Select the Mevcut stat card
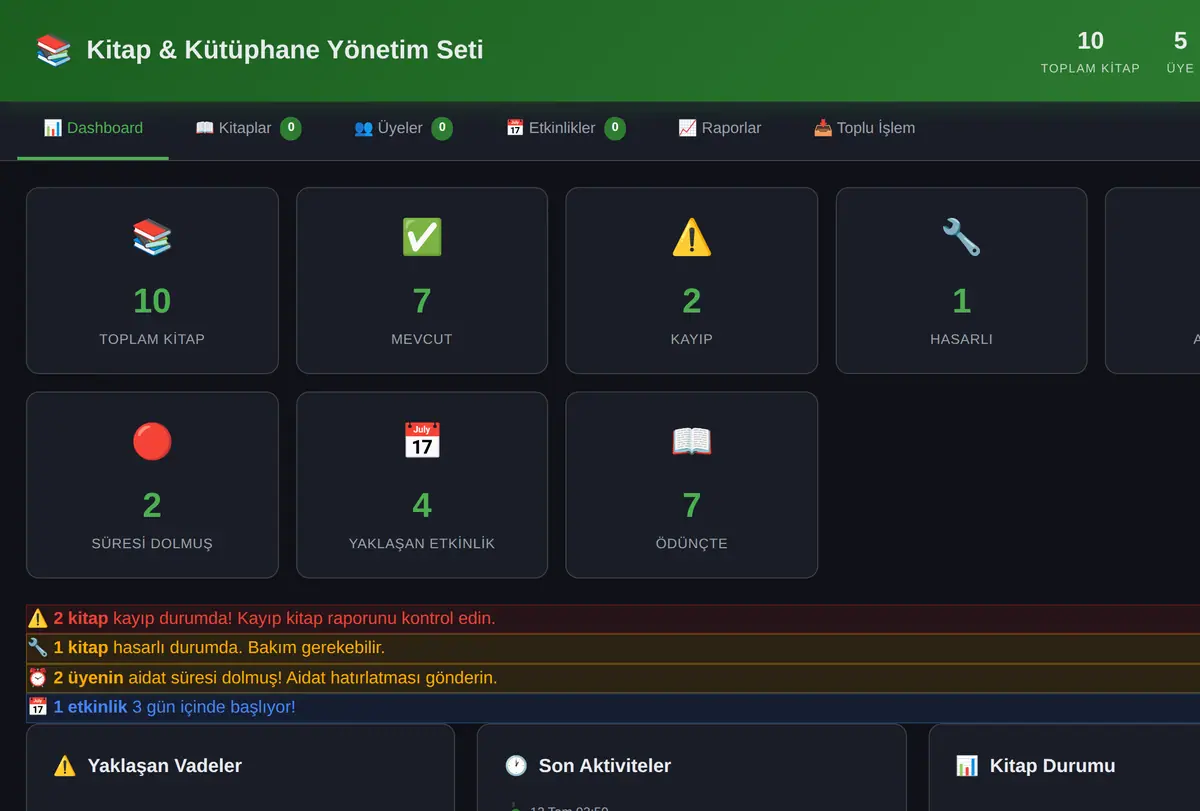1200x811 pixels. click(x=422, y=281)
